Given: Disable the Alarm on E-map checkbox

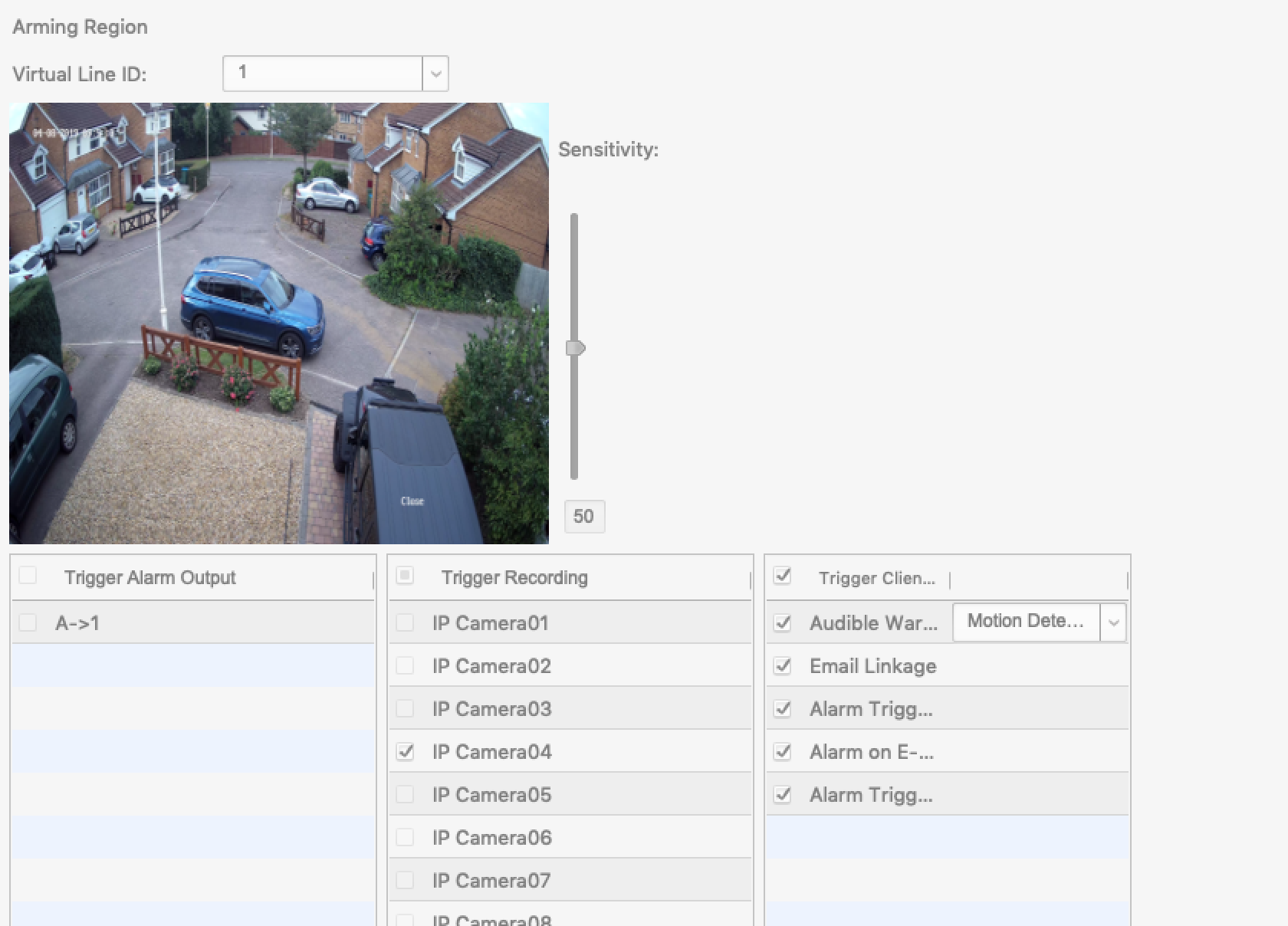Looking at the screenshot, I should (782, 752).
